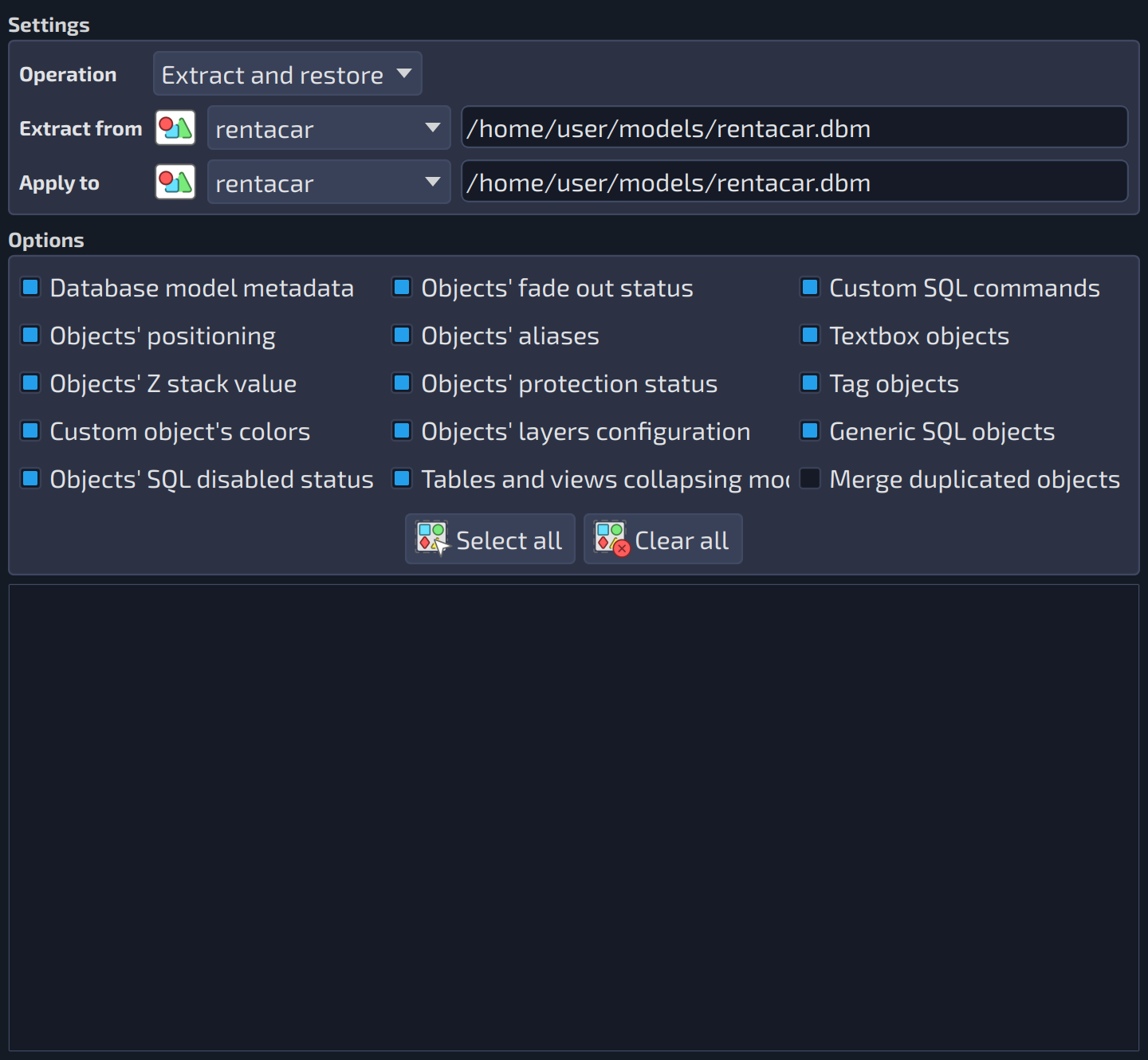The width and height of the screenshot is (1148, 1060).
Task: Disable Custom object's colors option
Action: [30, 430]
